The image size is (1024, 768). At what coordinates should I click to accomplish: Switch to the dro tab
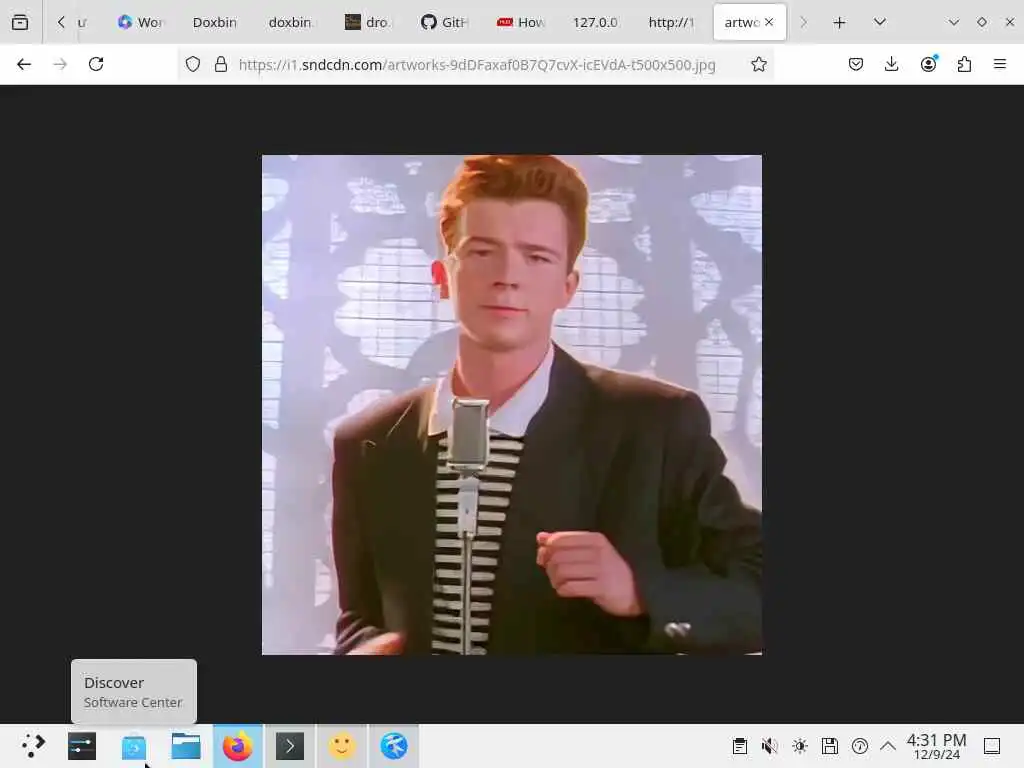point(367,22)
